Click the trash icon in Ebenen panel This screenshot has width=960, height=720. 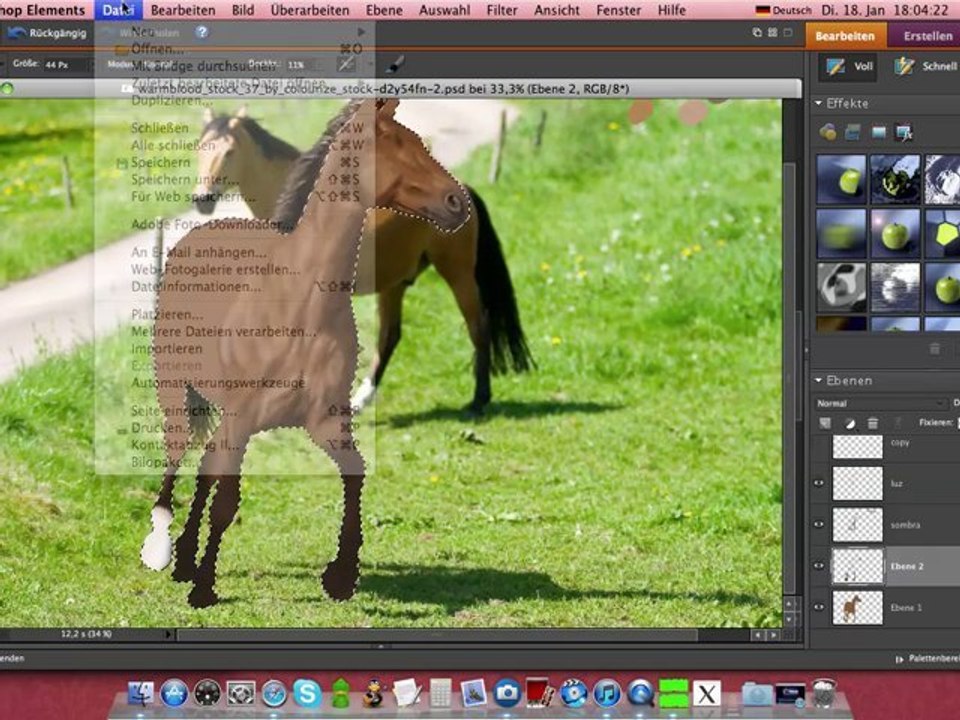(873, 422)
